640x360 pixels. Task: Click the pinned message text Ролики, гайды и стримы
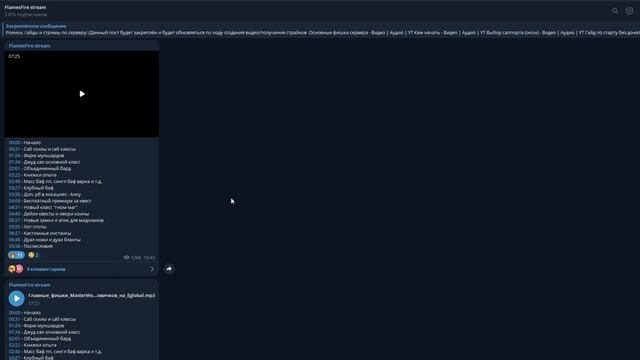click(323, 33)
